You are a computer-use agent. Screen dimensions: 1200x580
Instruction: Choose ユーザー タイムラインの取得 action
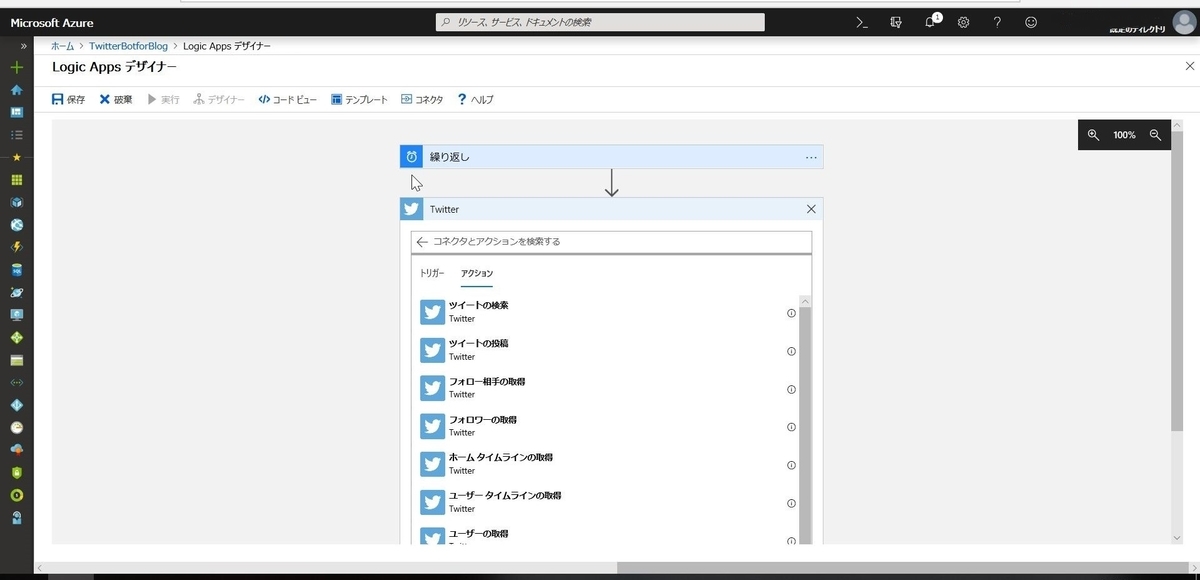(x=605, y=502)
